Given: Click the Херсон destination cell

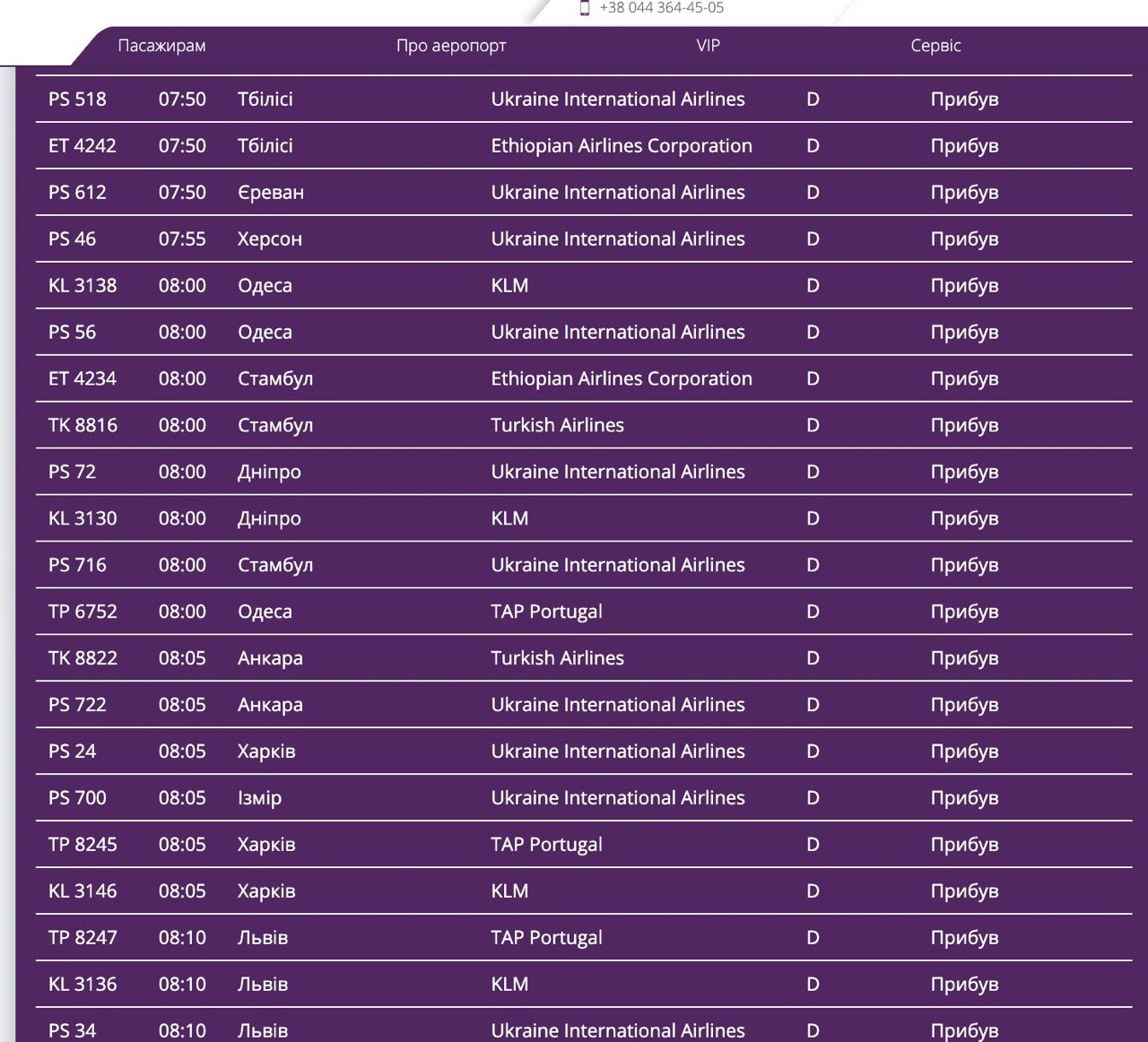Looking at the screenshot, I should click(x=270, y=239).
